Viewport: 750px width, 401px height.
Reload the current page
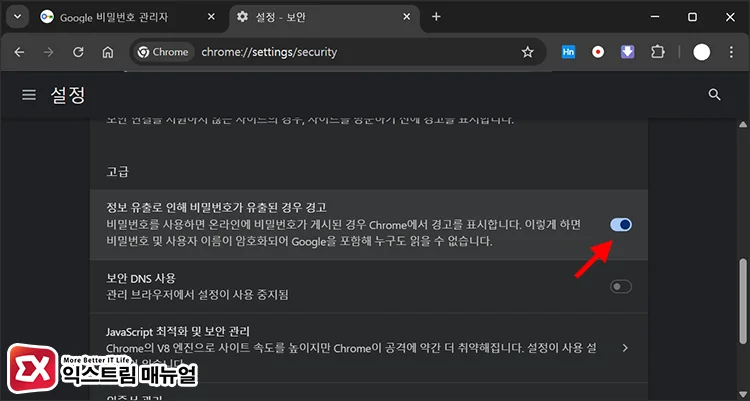[x=78, y=52]
